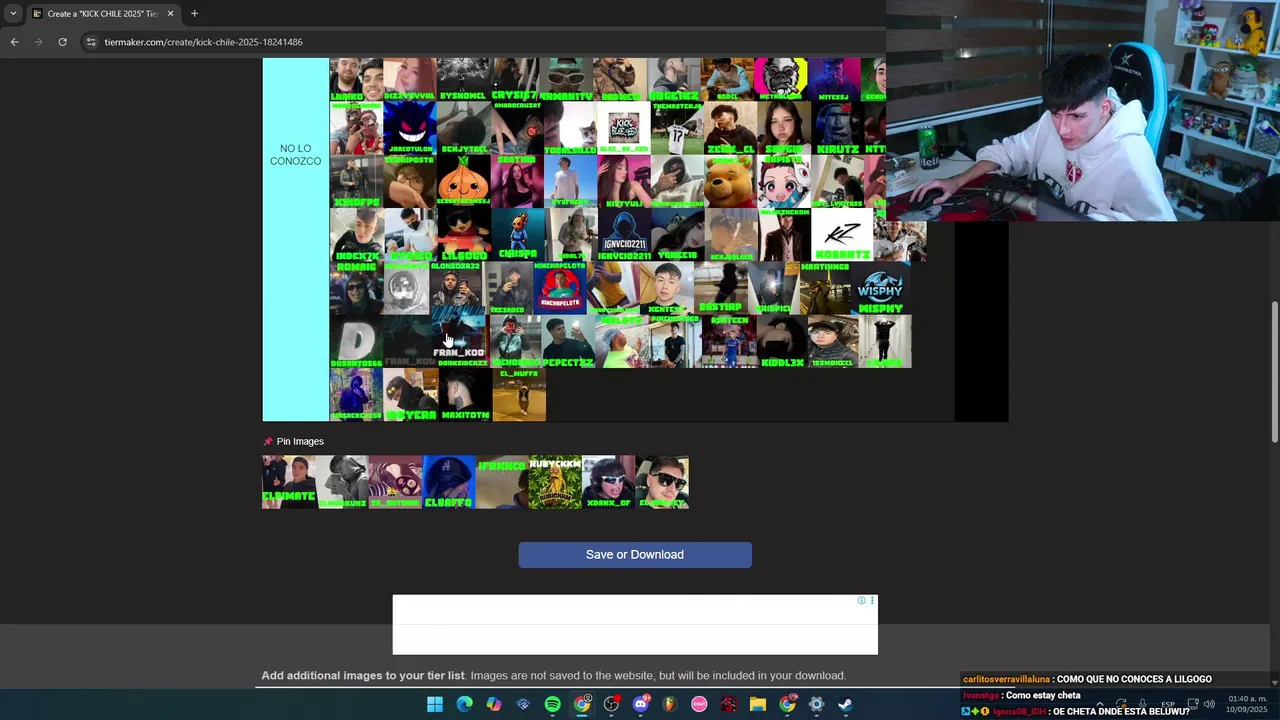Select pinned IFRXNCO image
The image size is (1280, 720).
(502, 482)
